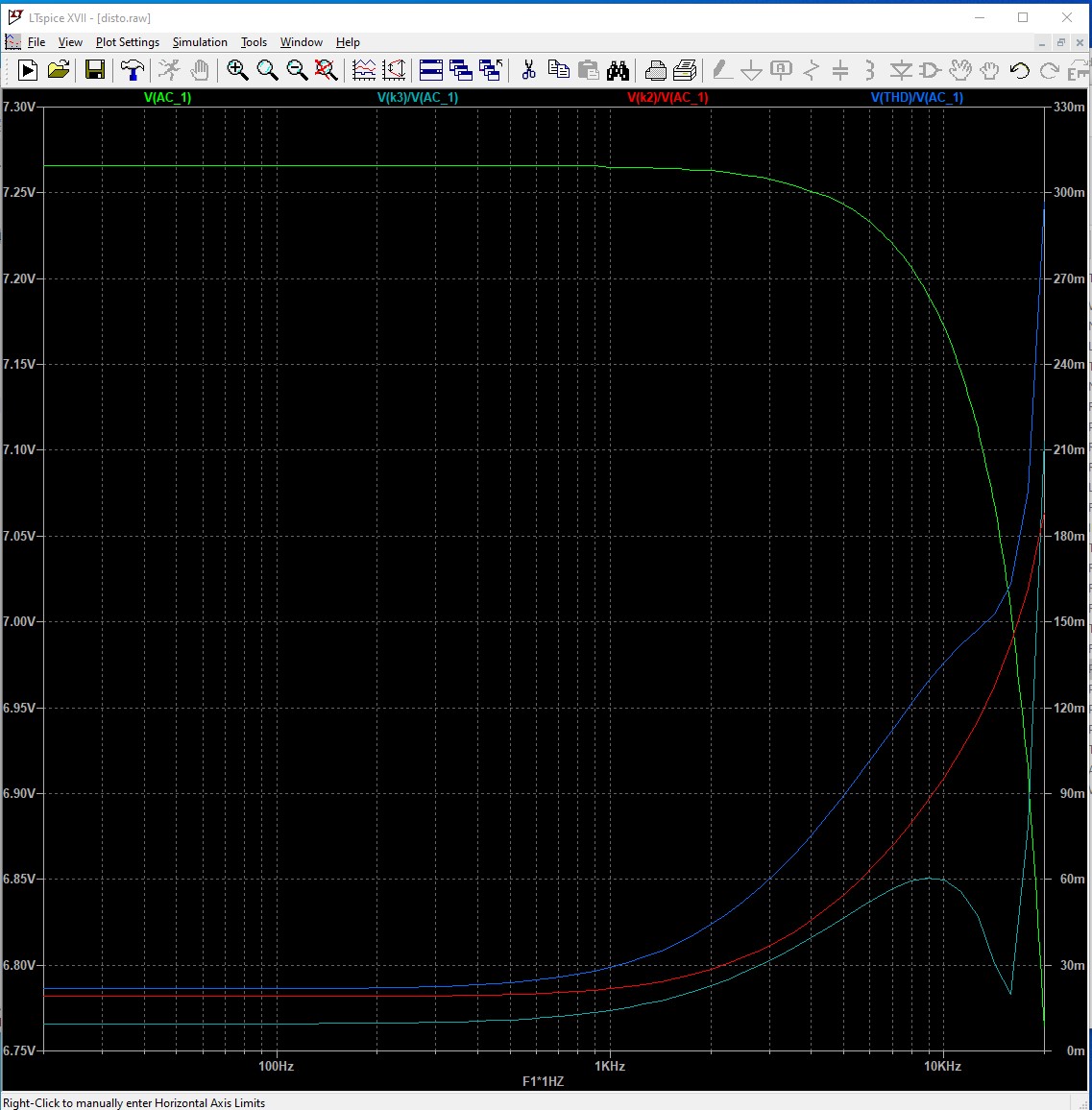Click the 150m right axis label
The image size is (1092, 1110).
(x=1069, y=621)
